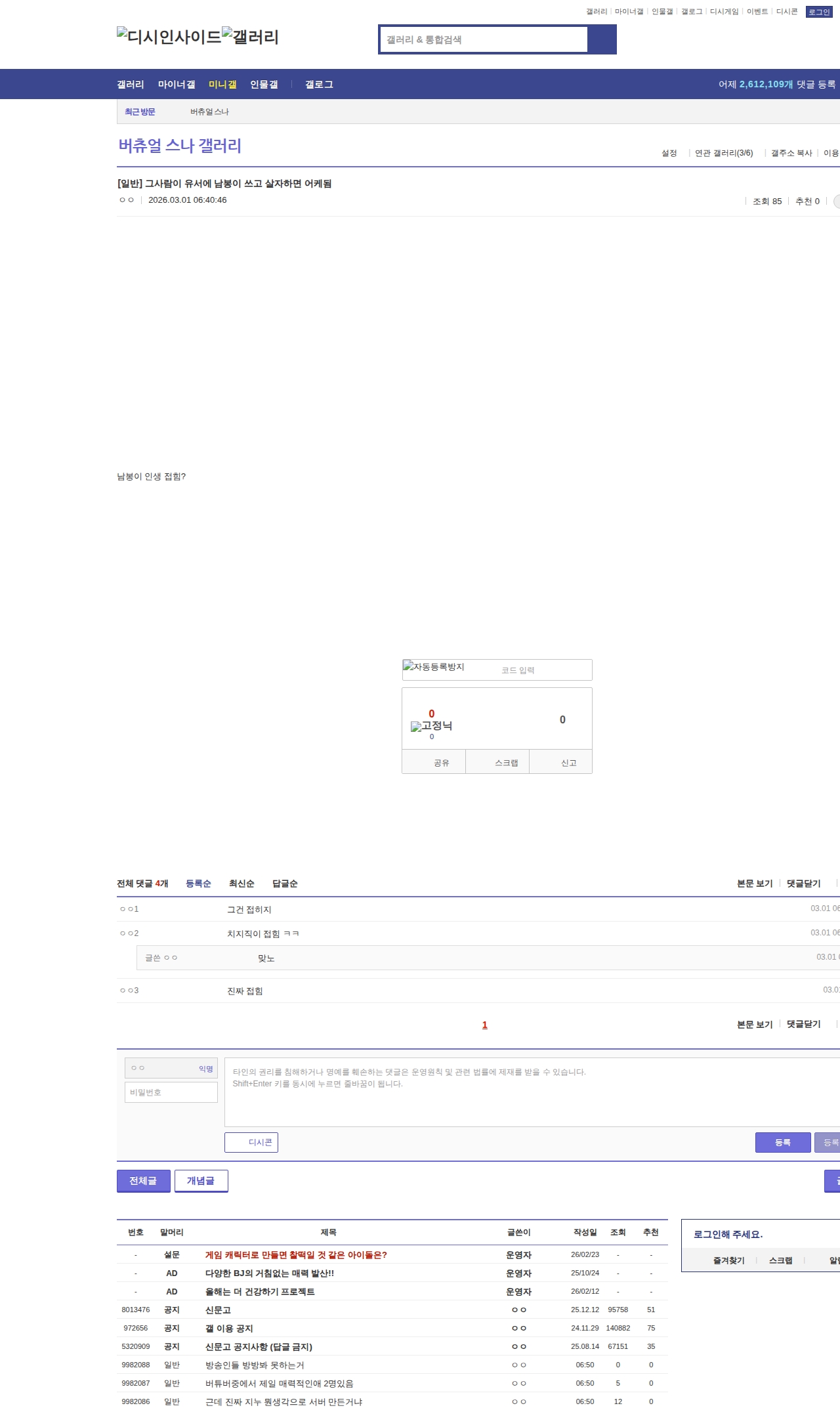840x1410 pixels.
Task: Expand the 최근방문 recent visits bar
Action: (x=140, y=112)
